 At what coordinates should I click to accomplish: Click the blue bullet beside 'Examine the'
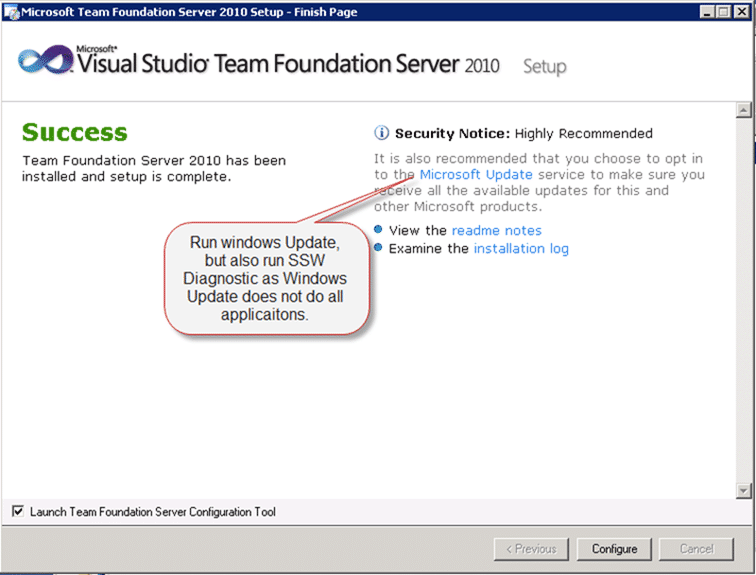click(x=378, y=248)
